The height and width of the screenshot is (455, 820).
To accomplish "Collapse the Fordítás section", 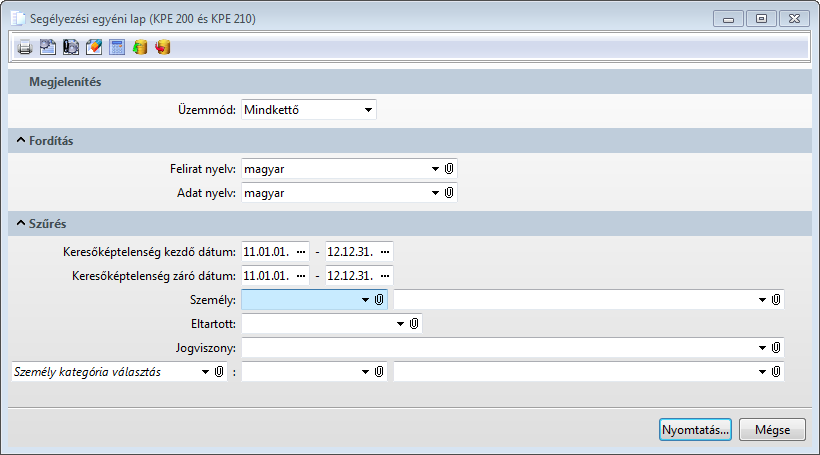I will (21, 140).
